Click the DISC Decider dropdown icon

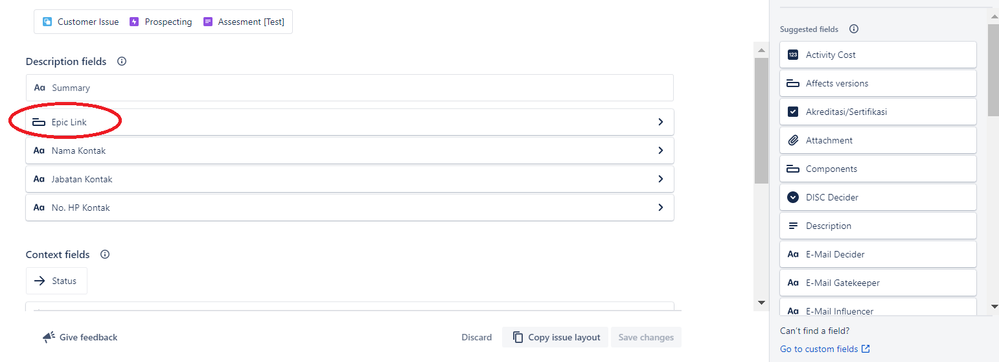(793, 198)
